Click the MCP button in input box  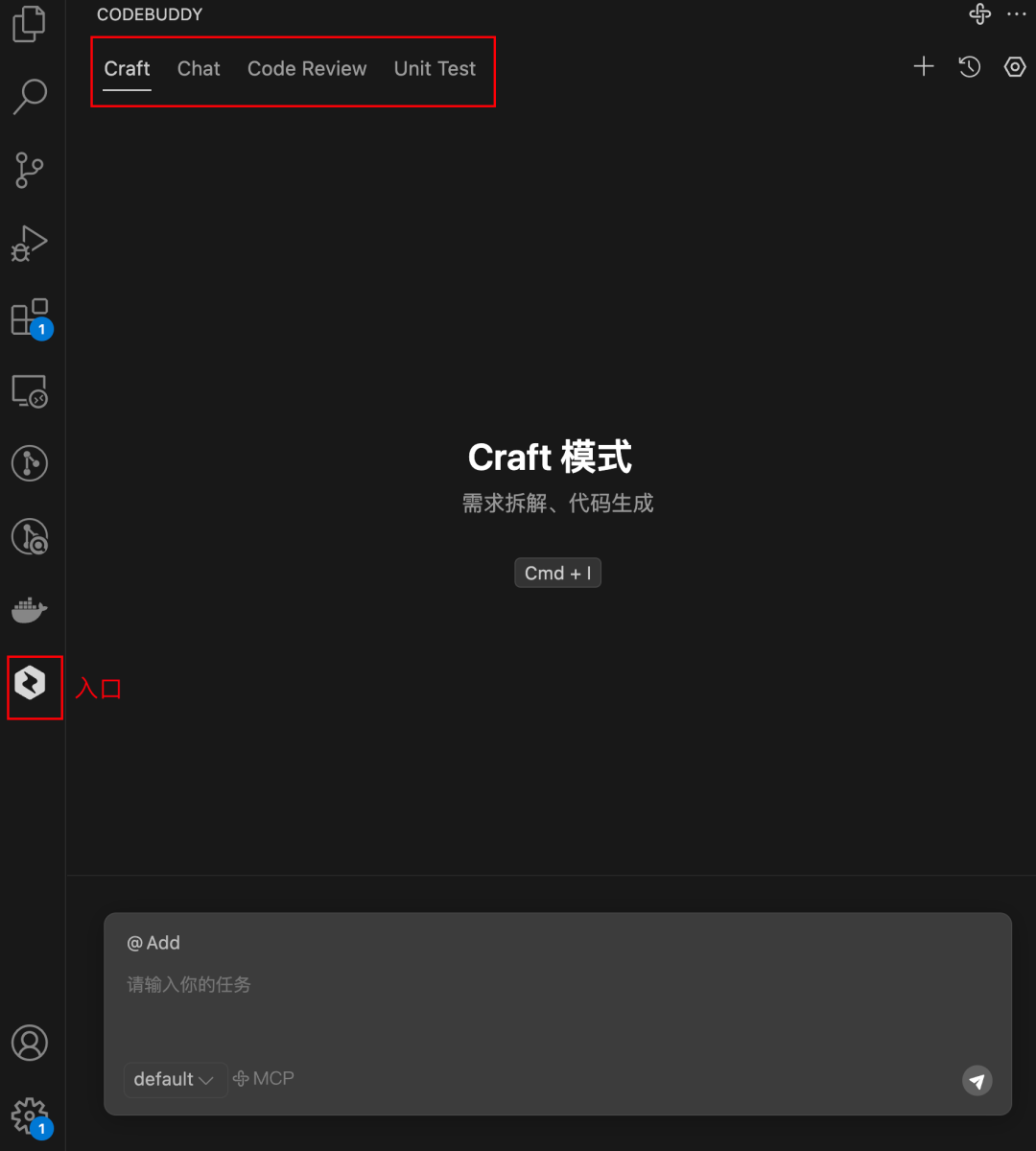[x=264, y=1079]
